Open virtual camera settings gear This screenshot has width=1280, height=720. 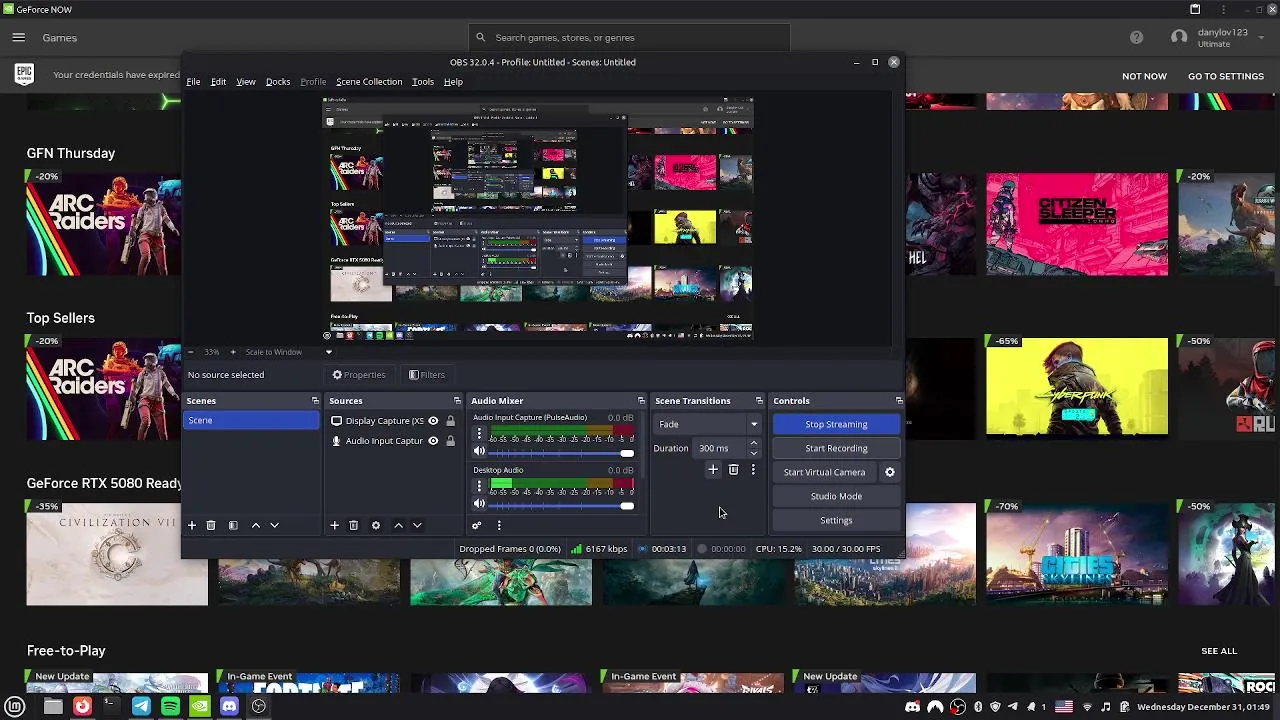(890, 472)
